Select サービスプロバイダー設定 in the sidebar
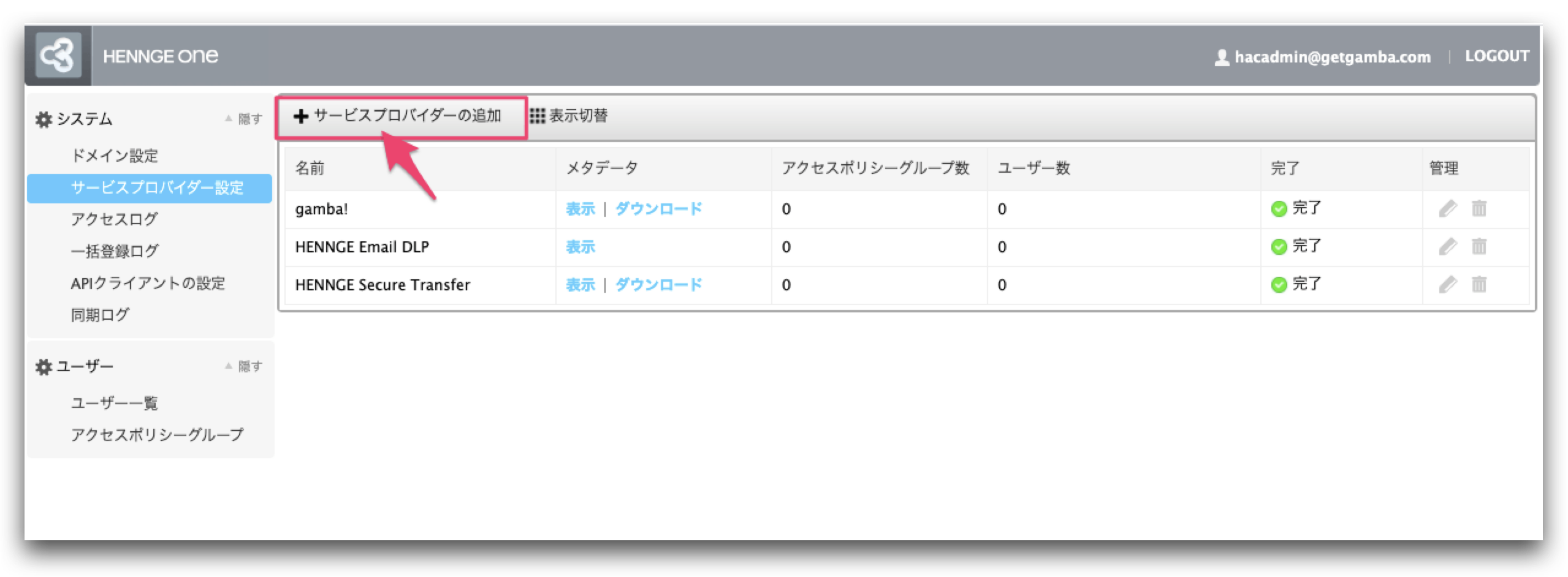1568x577 pixels. 150,188
